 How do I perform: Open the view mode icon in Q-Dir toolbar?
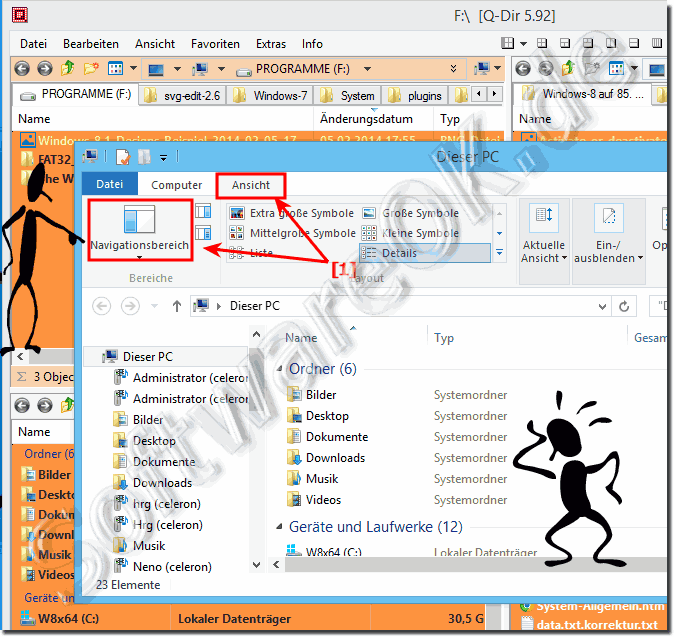(x=115, y=68)
